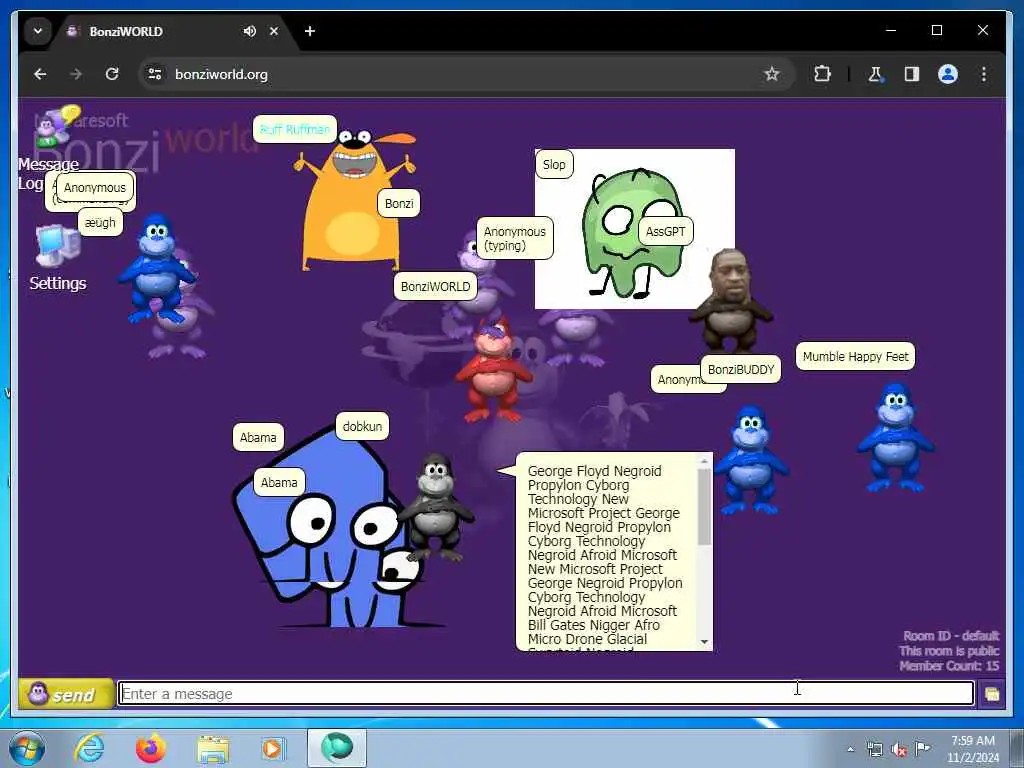Click the Mumble Happy Feet name tag
Viewport: 1024px width, 768px height.
855,356
